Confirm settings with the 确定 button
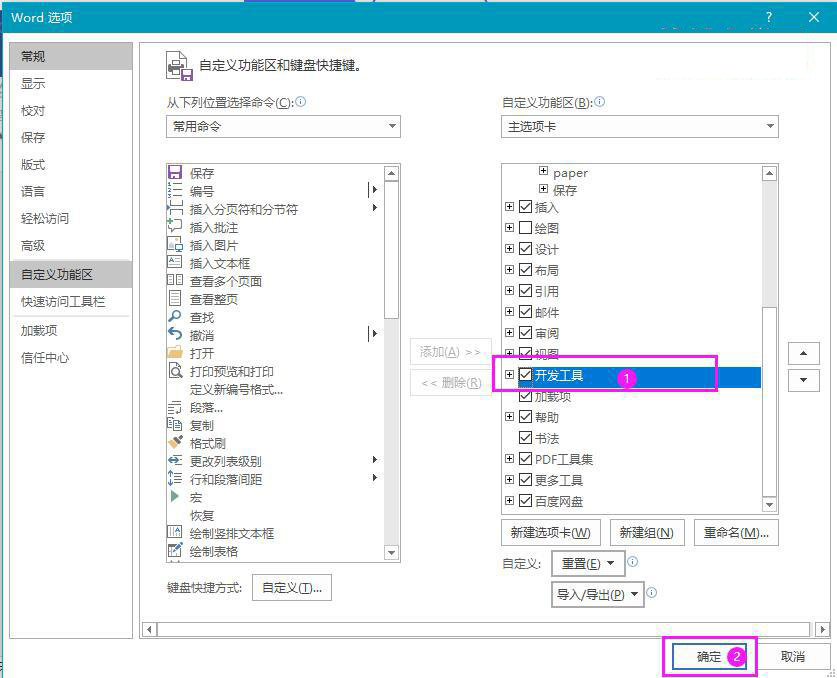 pos(708,657)
